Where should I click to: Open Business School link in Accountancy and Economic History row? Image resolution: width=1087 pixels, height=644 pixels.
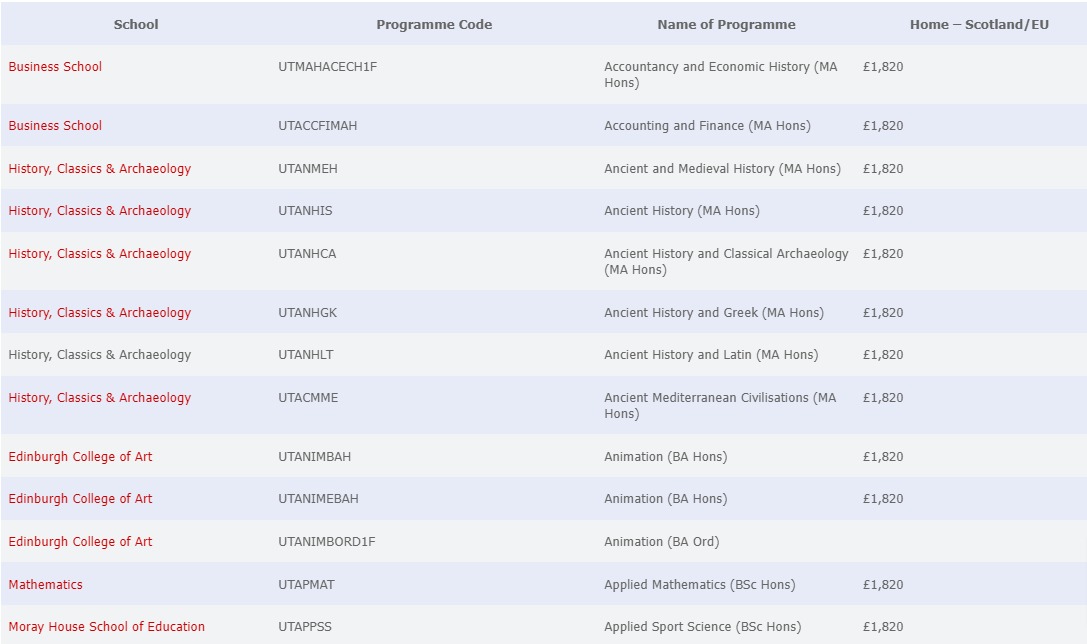pos(55,67)
